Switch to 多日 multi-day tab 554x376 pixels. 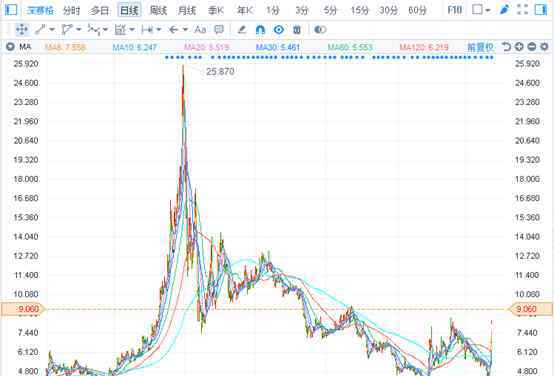tap(99, 11)
